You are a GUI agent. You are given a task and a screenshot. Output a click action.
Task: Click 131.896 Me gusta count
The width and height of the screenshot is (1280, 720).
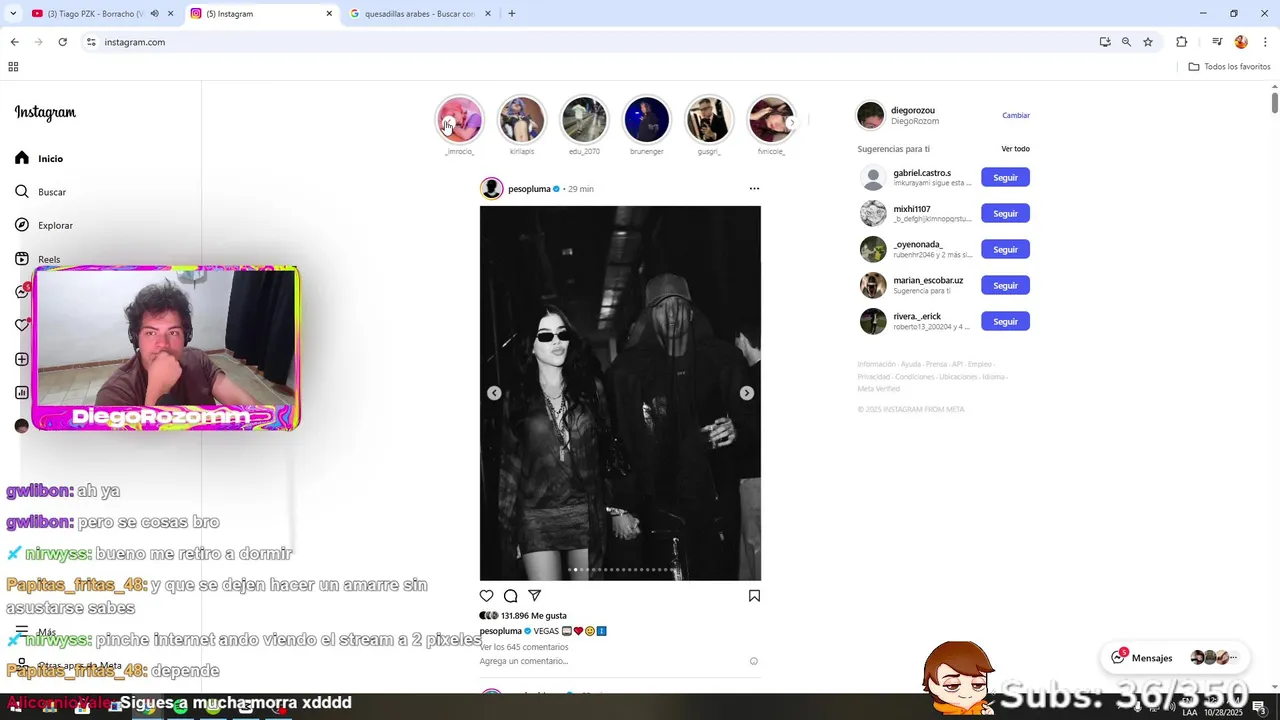534,616
